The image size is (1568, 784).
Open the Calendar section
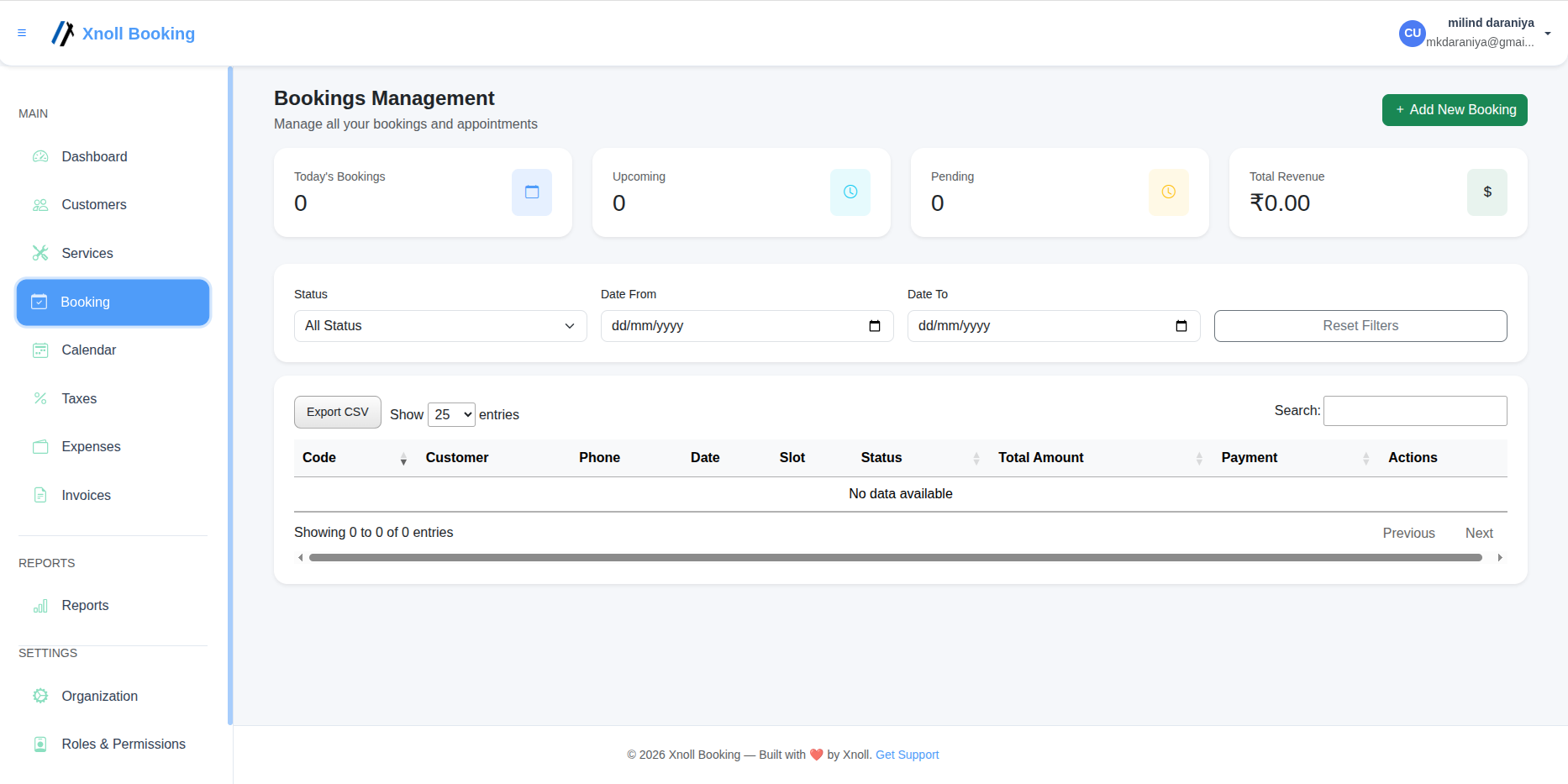[x=88, y=350]
